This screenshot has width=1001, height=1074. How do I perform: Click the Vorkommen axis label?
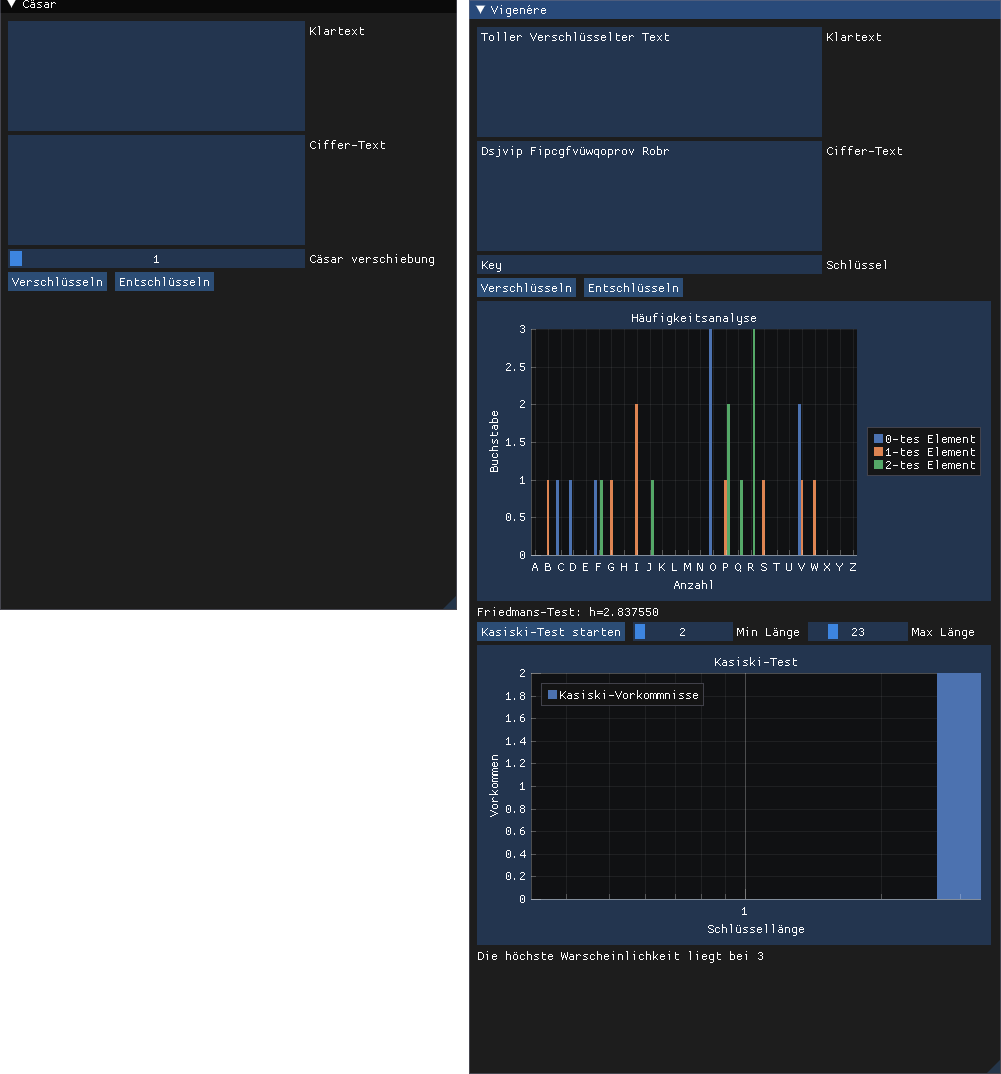pyautogui.click(x=494, y=786)
